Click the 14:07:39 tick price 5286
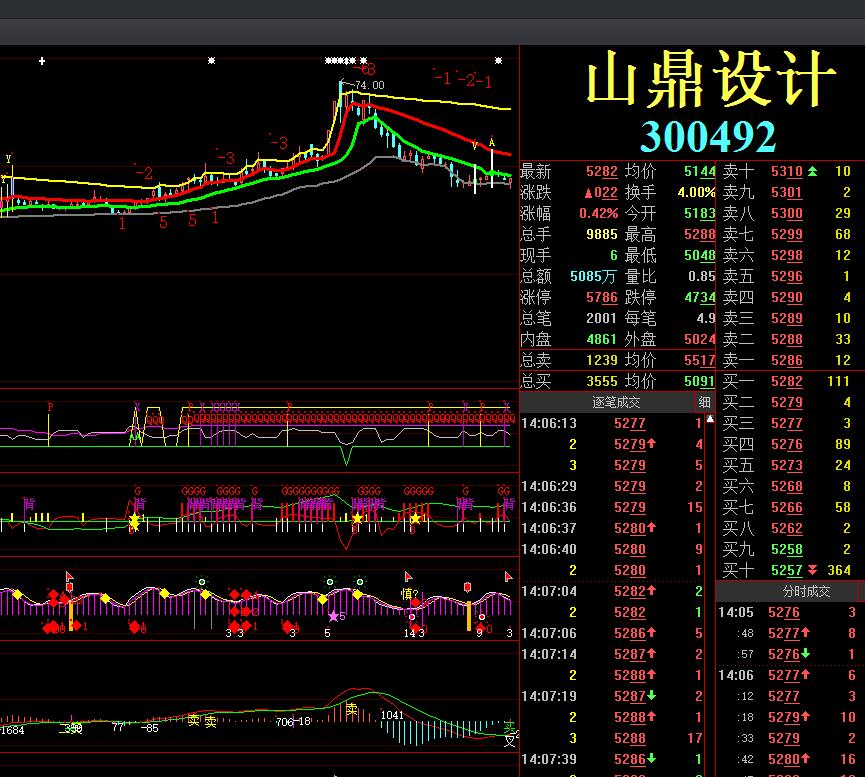Image resolution: width=865 pixels, height=777 pixels. coord(629,759)
